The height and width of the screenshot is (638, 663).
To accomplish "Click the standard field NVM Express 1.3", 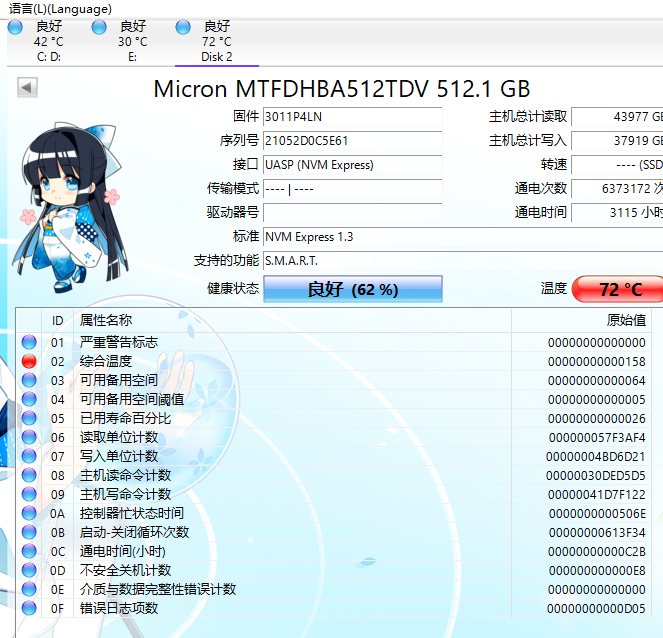I will coord(463,237).
